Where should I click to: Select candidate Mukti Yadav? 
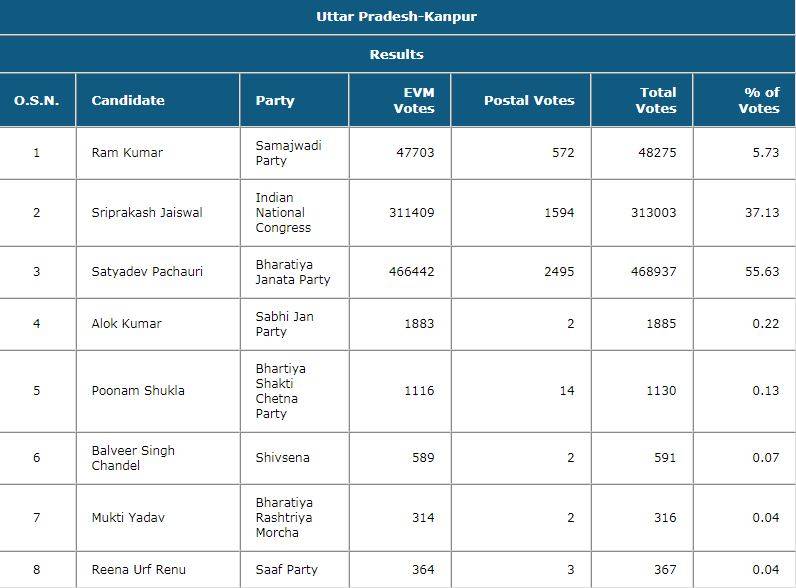point(126,518)
